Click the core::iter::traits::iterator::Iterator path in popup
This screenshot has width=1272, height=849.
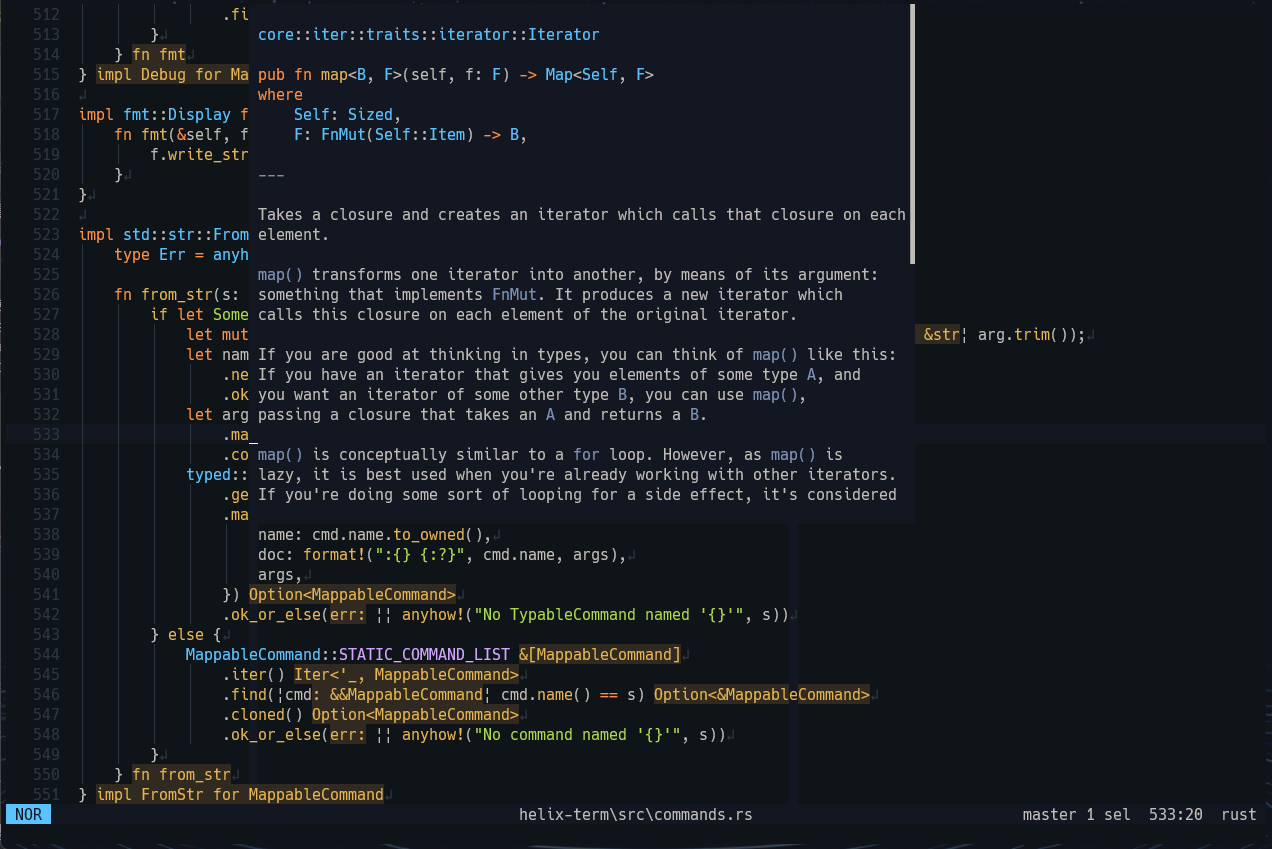429,34
